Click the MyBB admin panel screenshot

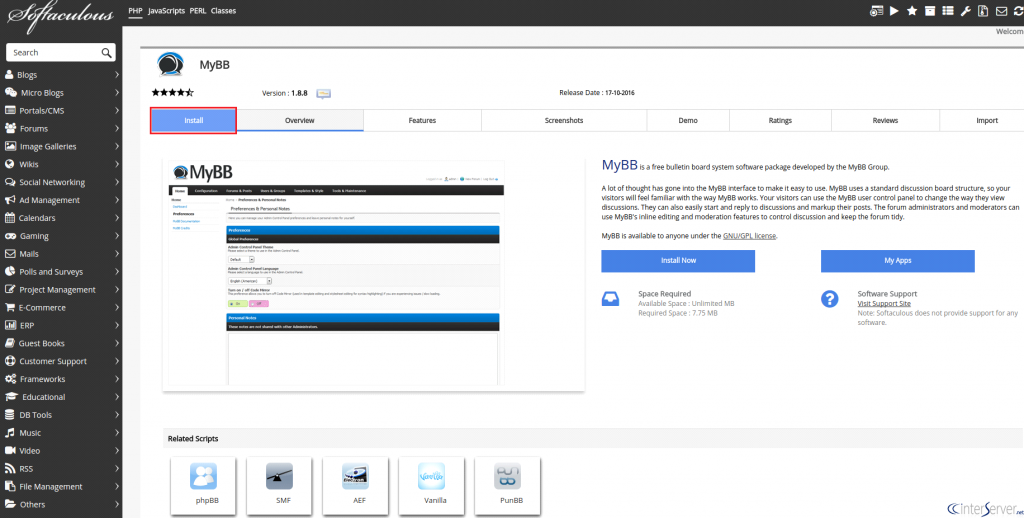(336, 273)
